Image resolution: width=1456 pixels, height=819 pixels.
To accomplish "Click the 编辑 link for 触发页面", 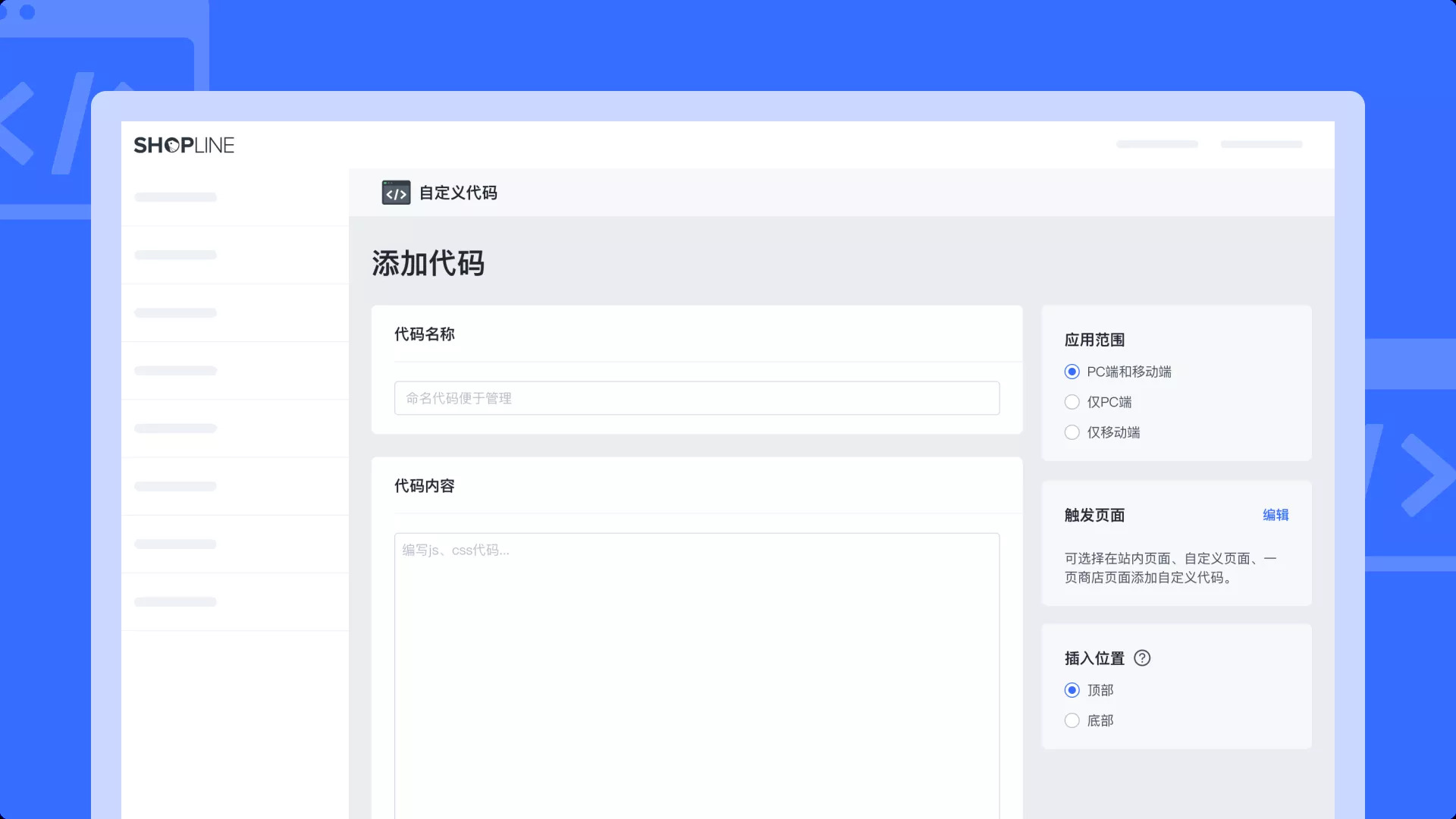I will pos(1276,515).
